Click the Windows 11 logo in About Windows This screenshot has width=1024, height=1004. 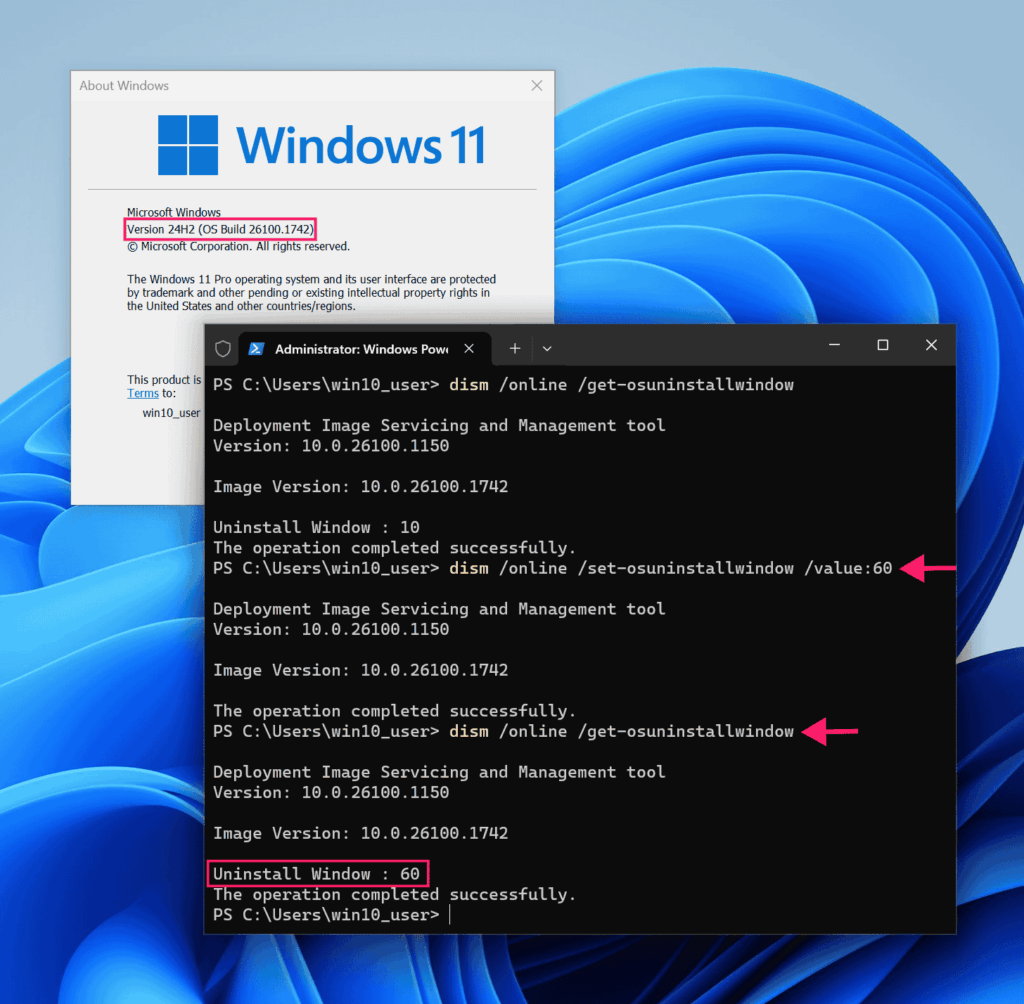coord(322,145)
